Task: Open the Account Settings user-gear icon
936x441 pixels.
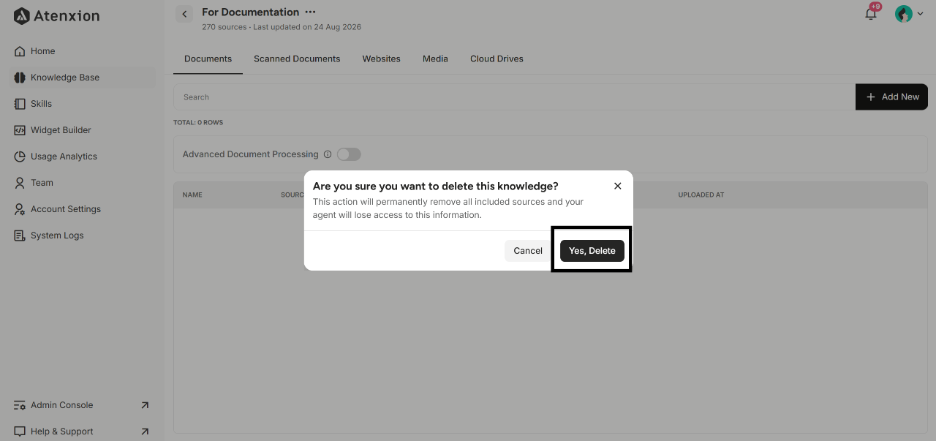Action: 20,209
